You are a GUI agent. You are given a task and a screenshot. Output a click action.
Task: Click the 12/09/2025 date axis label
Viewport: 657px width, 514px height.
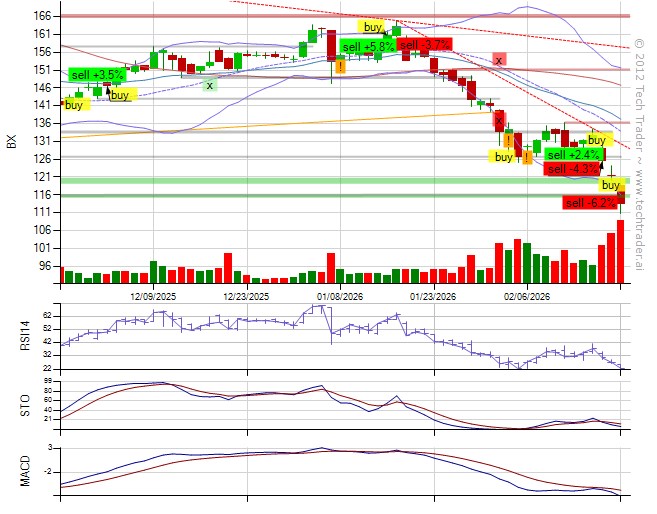tap(155, 297)
